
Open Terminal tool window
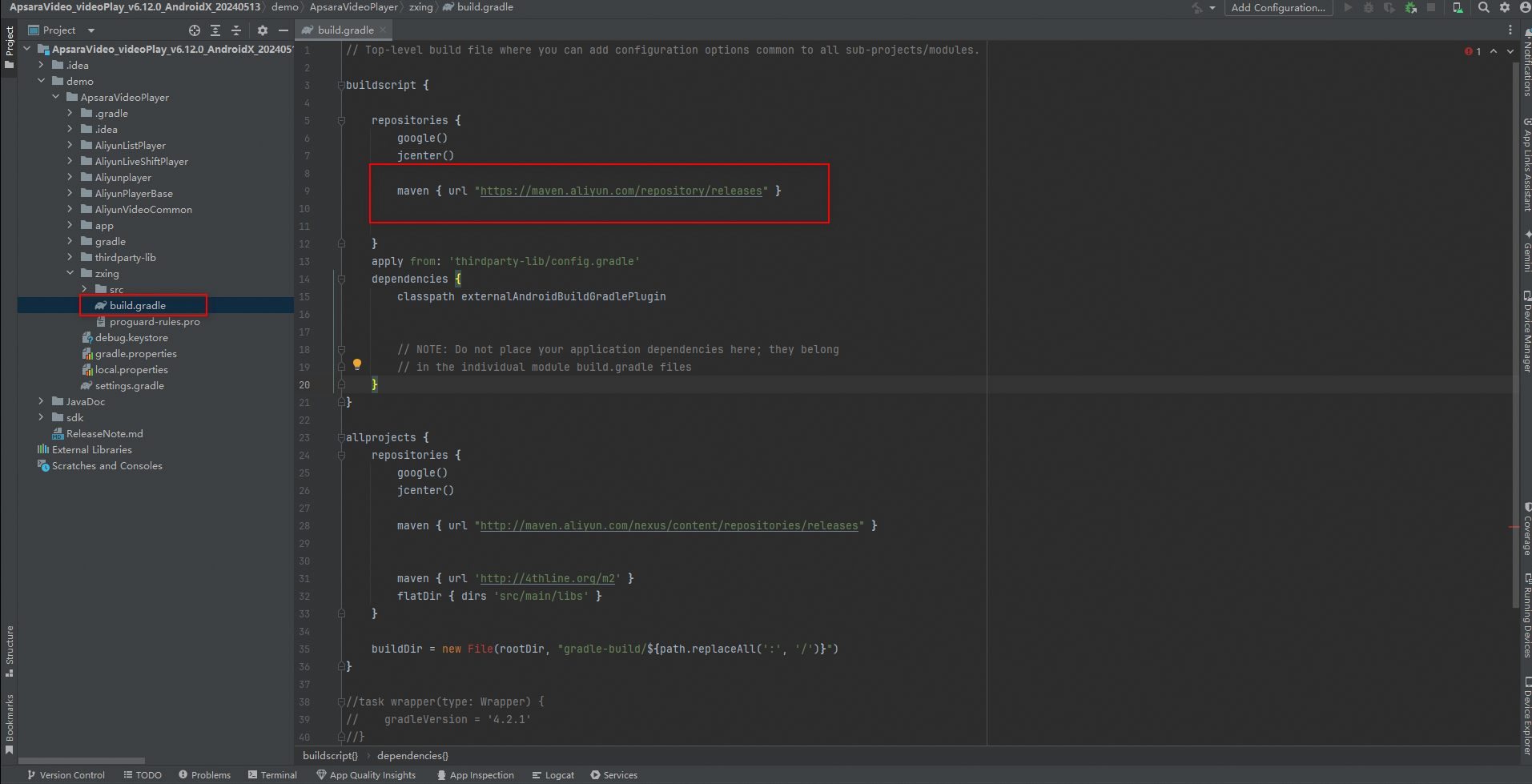pos(272,775)
